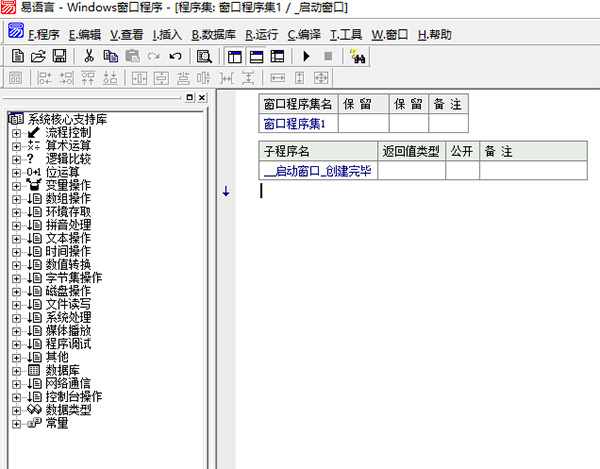
Task: Expand the 位运算 tree node
Action: (16, 173)
